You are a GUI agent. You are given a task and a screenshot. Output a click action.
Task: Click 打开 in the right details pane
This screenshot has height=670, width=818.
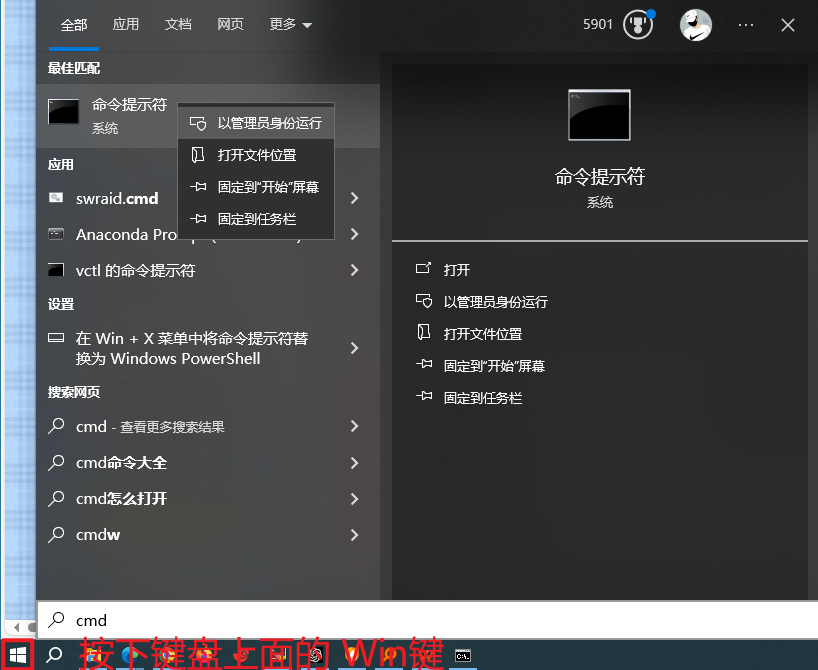click(x=443, y=270)
